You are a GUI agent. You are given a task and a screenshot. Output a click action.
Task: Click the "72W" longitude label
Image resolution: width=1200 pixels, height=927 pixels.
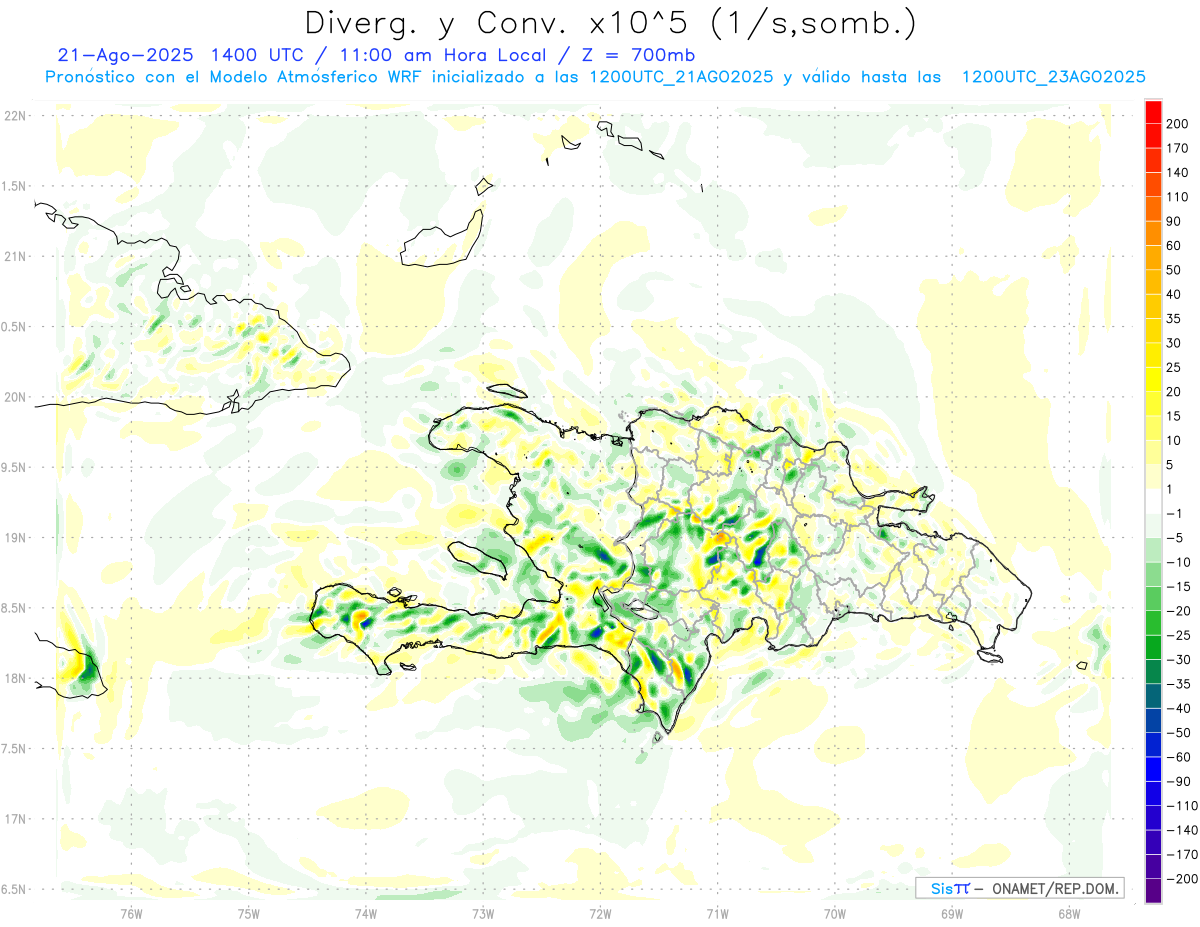click(x=600, y=913)
